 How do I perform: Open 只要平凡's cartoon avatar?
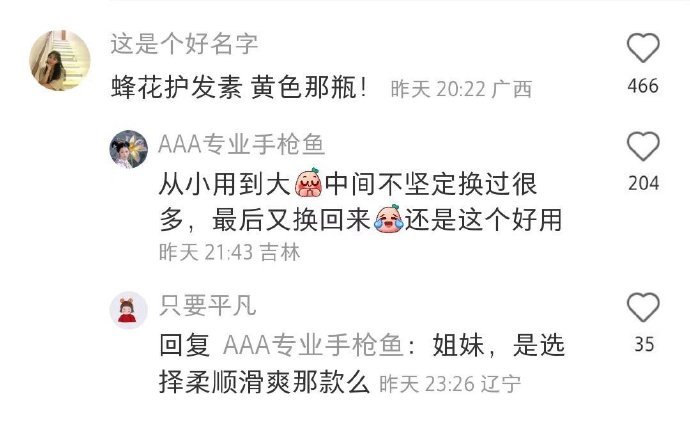point(128,310)
